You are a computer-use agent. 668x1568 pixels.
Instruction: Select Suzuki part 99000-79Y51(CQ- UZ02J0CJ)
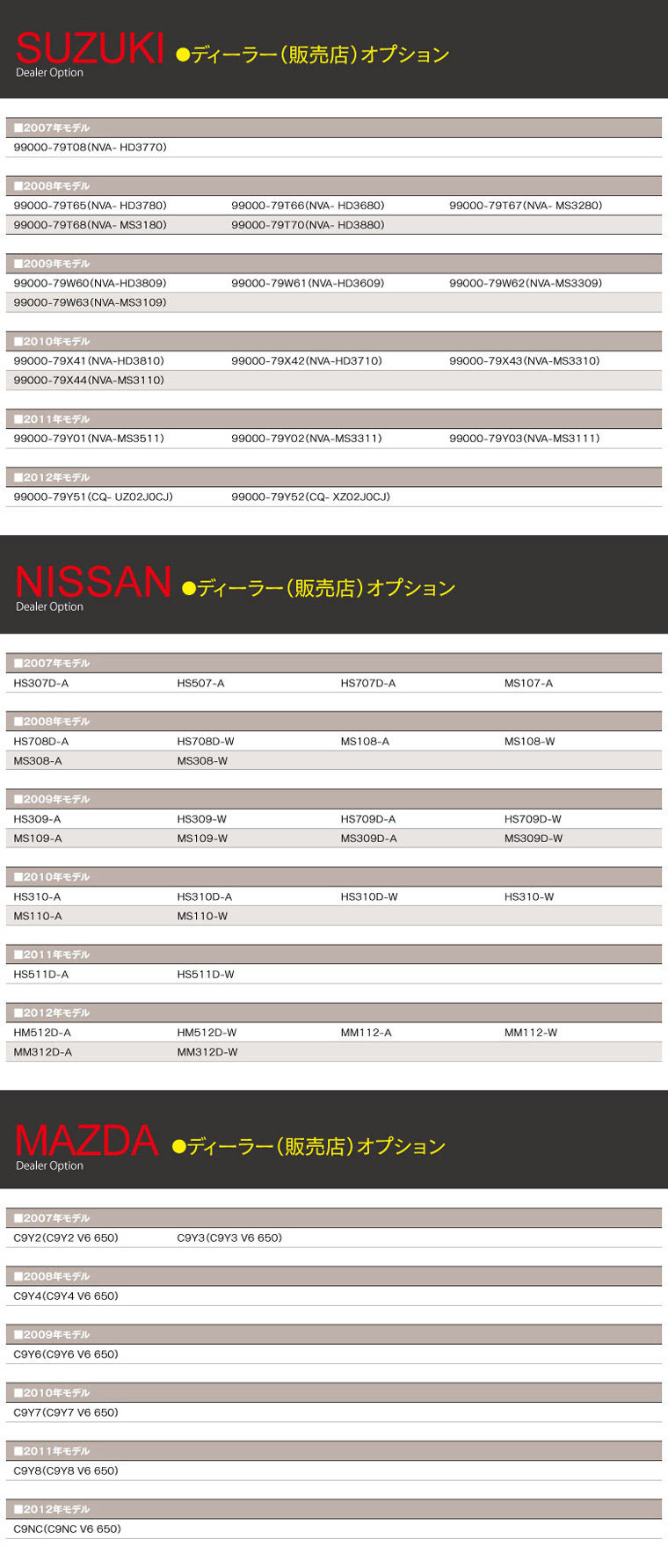click(x=93, y=497)
